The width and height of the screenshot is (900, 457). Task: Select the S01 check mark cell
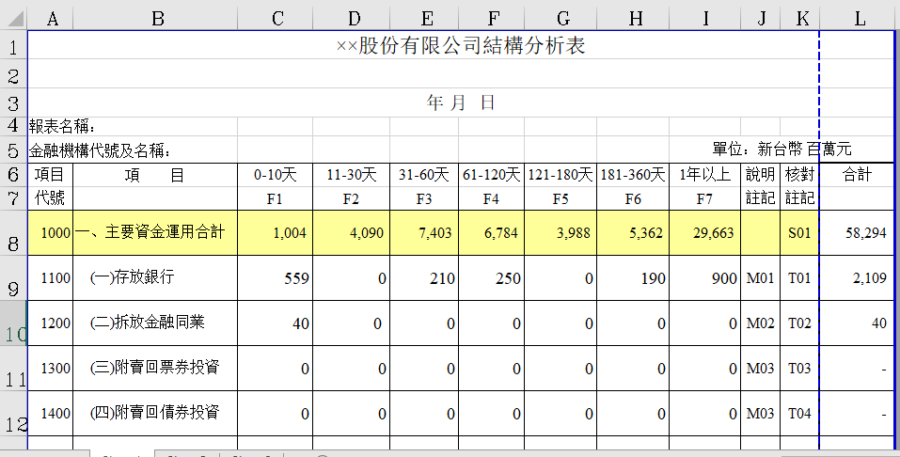click(800, 233)
